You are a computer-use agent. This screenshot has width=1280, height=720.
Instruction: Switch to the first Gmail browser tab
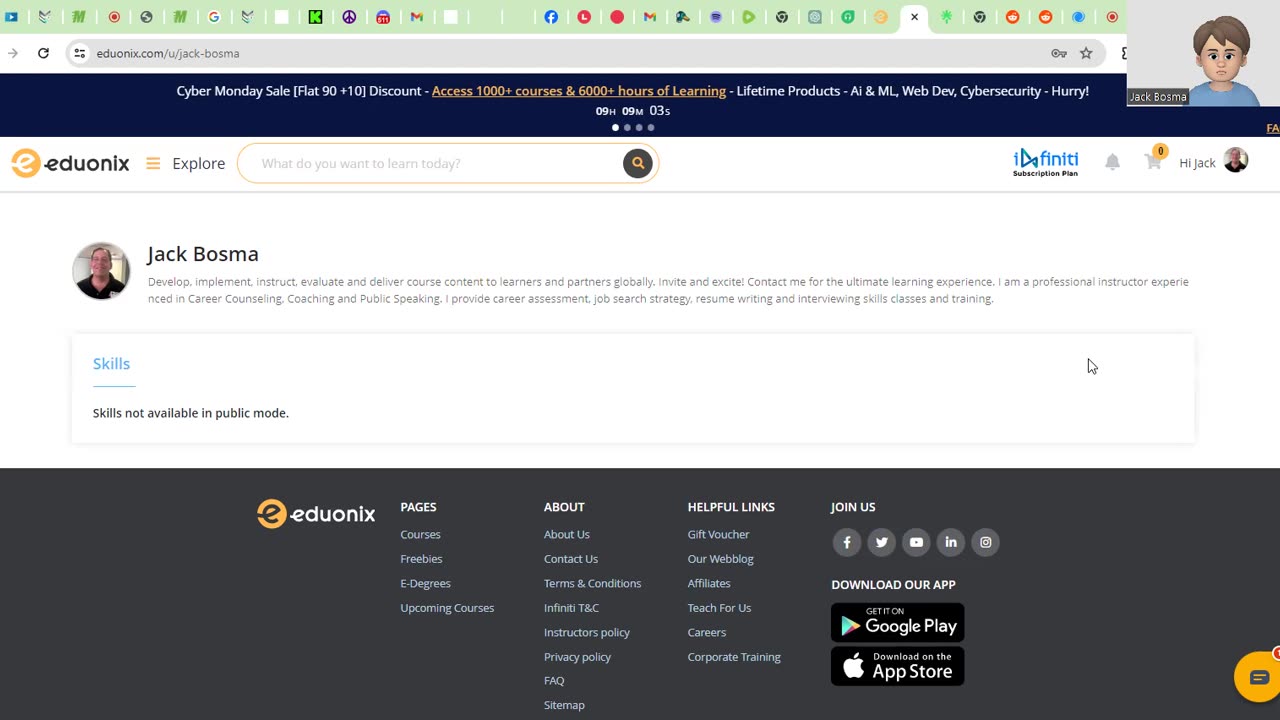pyautogui.click(x=417, y=17)
